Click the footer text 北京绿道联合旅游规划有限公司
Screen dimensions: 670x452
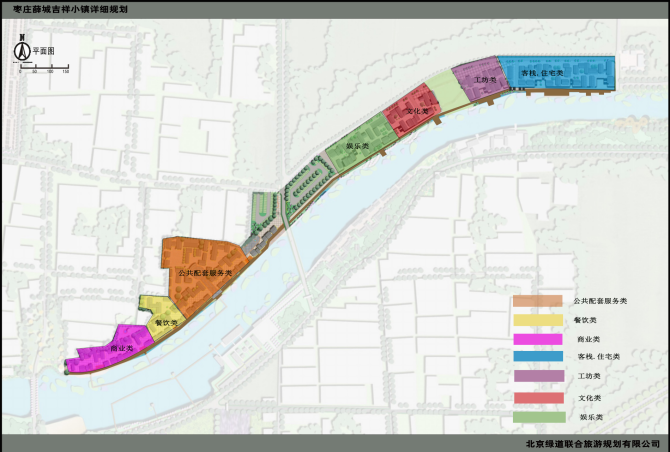(x=595, y=442)
